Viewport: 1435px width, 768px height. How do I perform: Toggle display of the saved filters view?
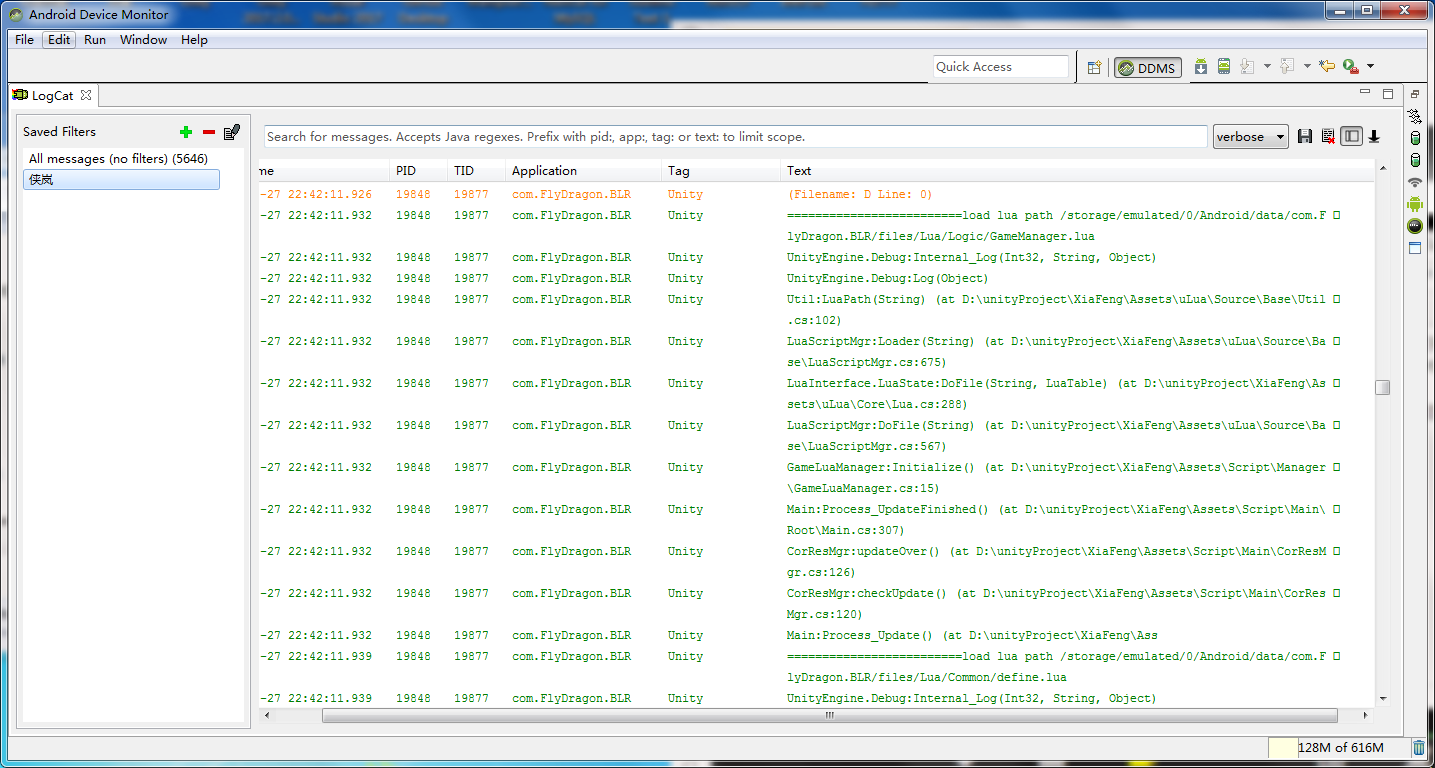coord(1351,137)
